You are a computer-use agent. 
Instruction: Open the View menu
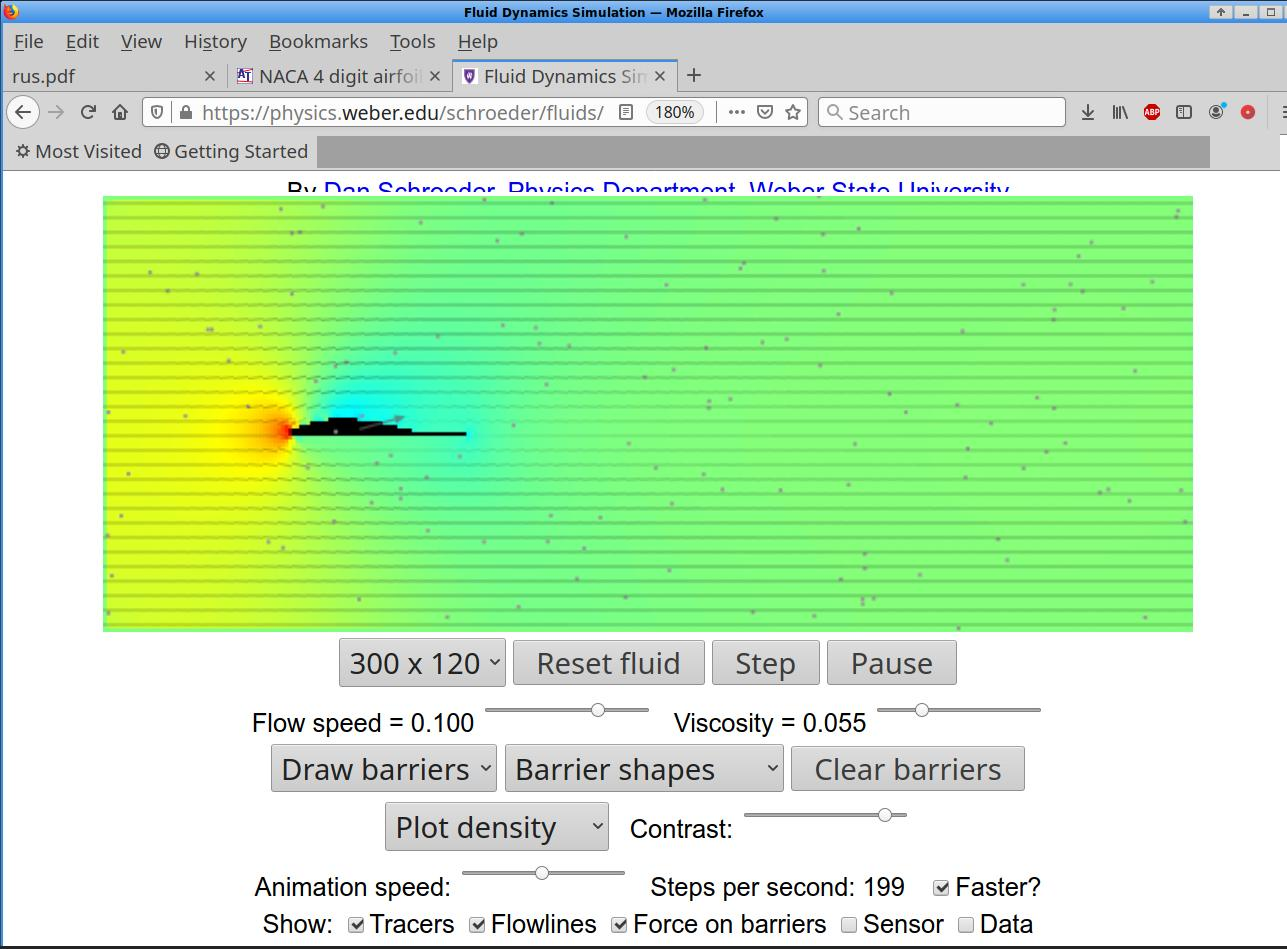coord(141,41)
